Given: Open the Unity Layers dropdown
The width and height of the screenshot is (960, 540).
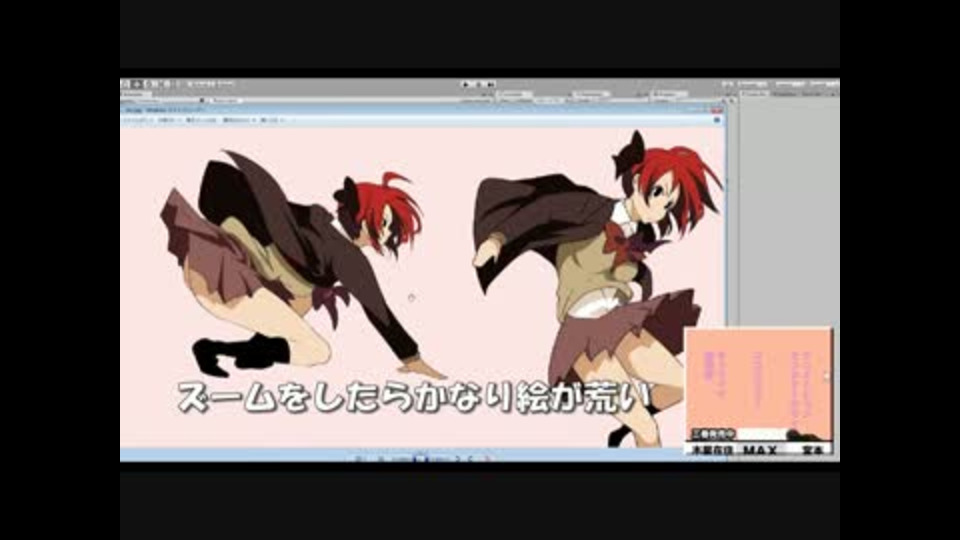Looking at the screenshot, I should pyautogui.click(x=790, y=83).
